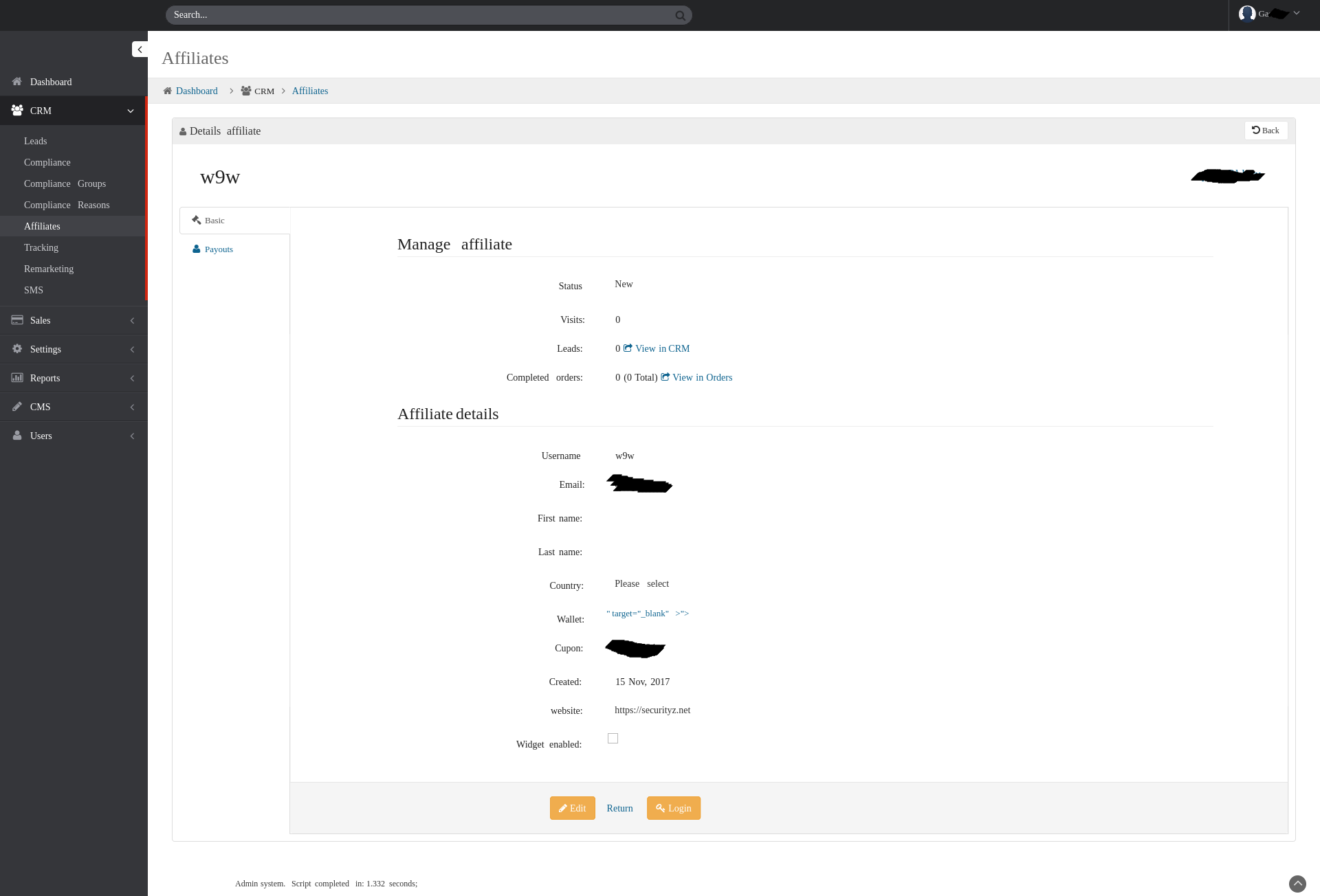Click the scroll-to-top arrow icon

[x=1297, y=884]
